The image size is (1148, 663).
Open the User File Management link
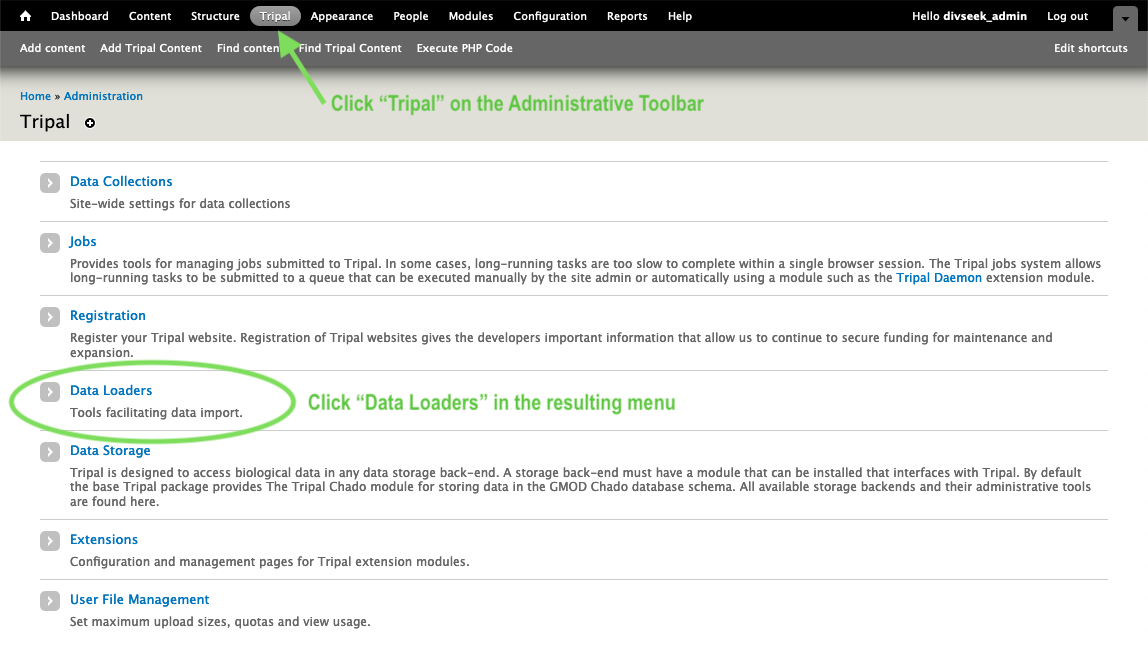(x=139, y=599)
